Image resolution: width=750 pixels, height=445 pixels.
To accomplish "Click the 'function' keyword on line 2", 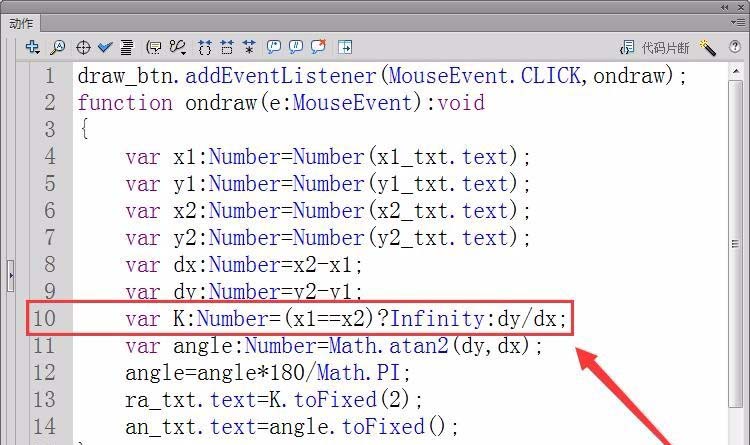I will coord(125,103).
